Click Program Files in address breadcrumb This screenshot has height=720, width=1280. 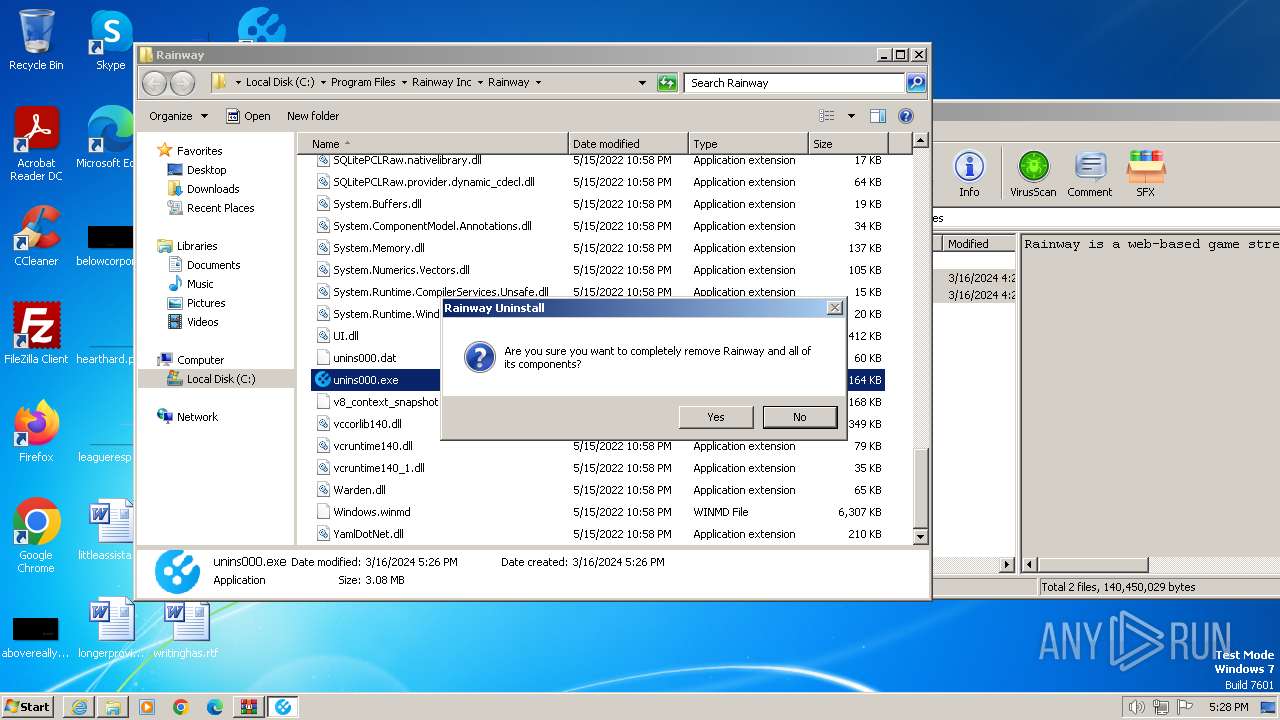(363, 83)
